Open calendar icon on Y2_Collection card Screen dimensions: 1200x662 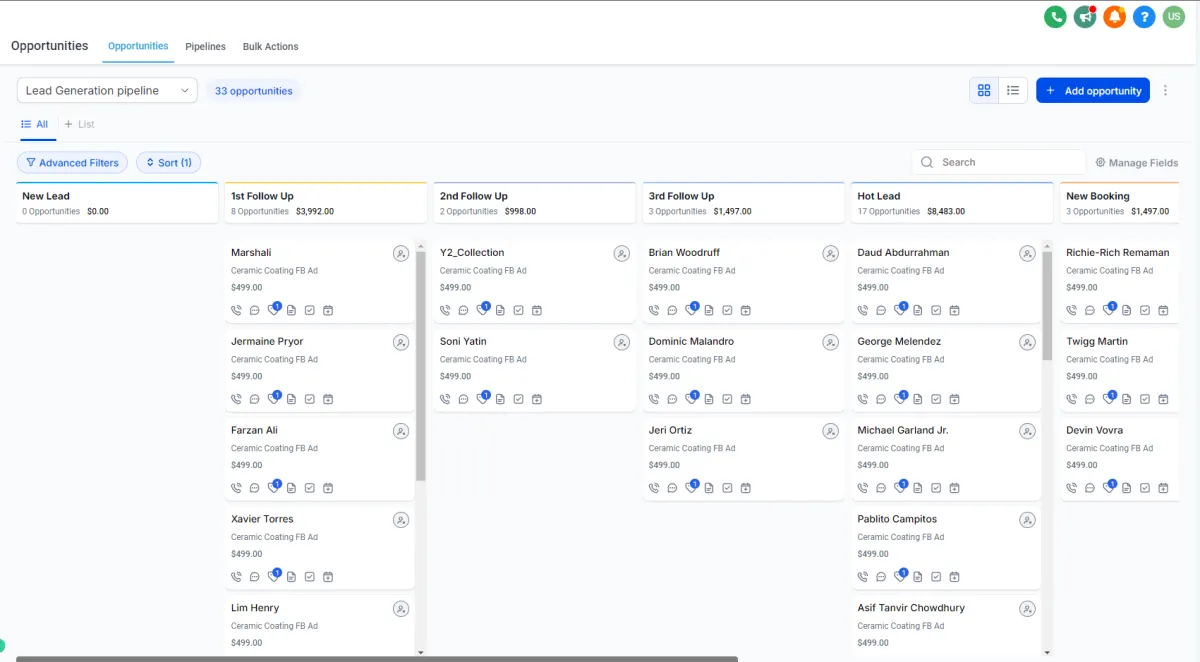coord(537,311)
